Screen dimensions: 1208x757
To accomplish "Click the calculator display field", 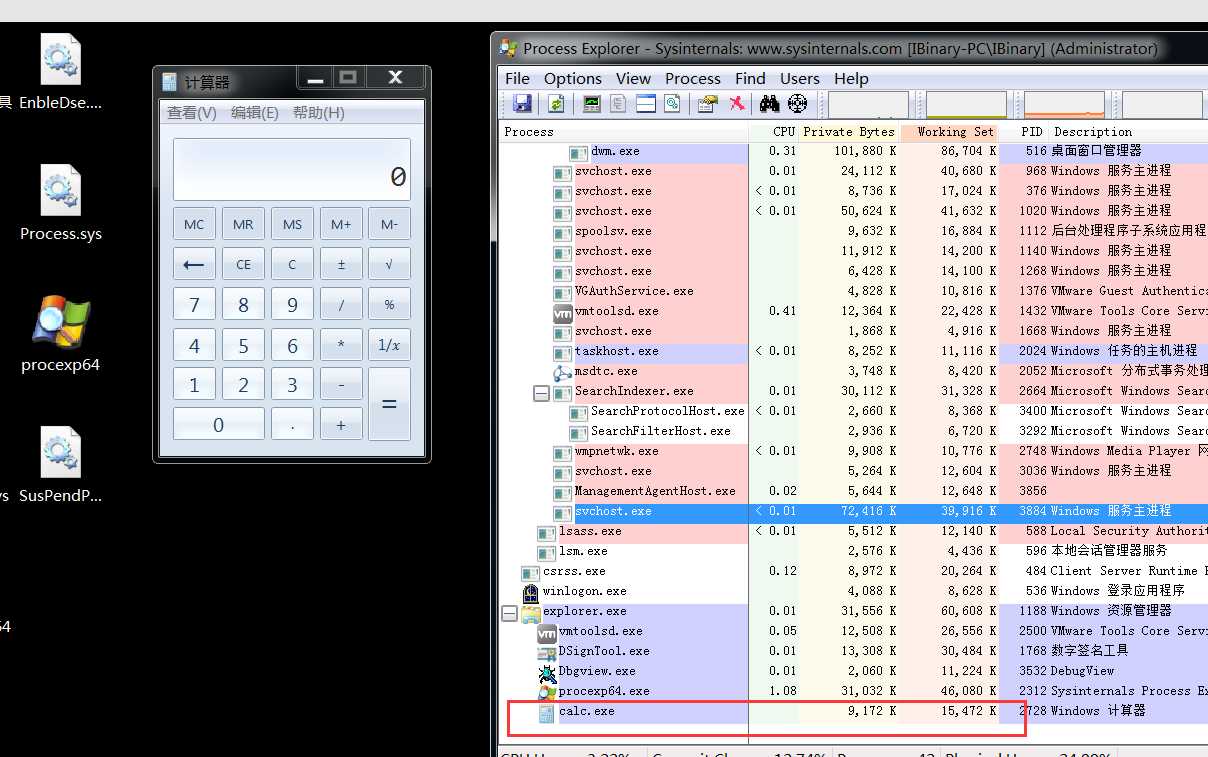I will 292,169.
